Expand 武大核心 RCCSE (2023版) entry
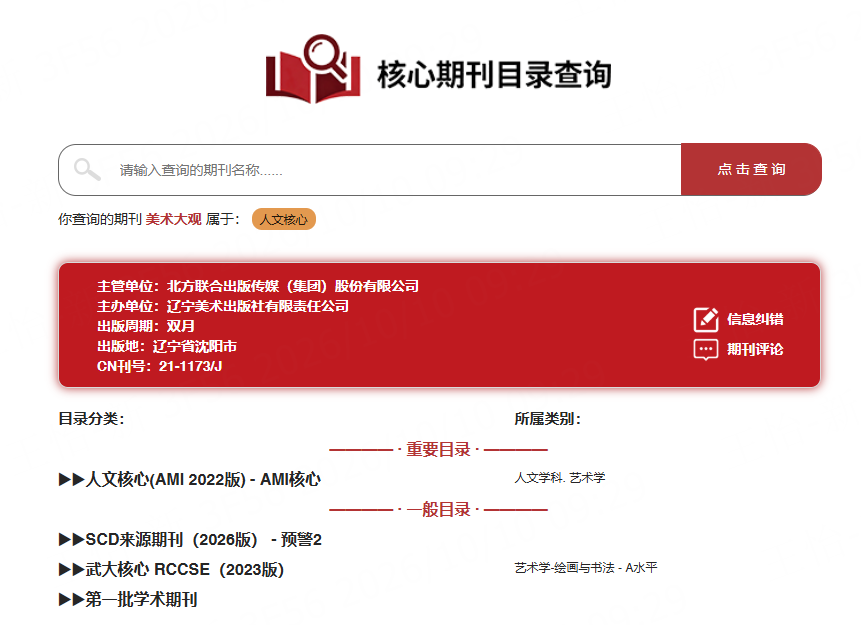 coord(171,570)
